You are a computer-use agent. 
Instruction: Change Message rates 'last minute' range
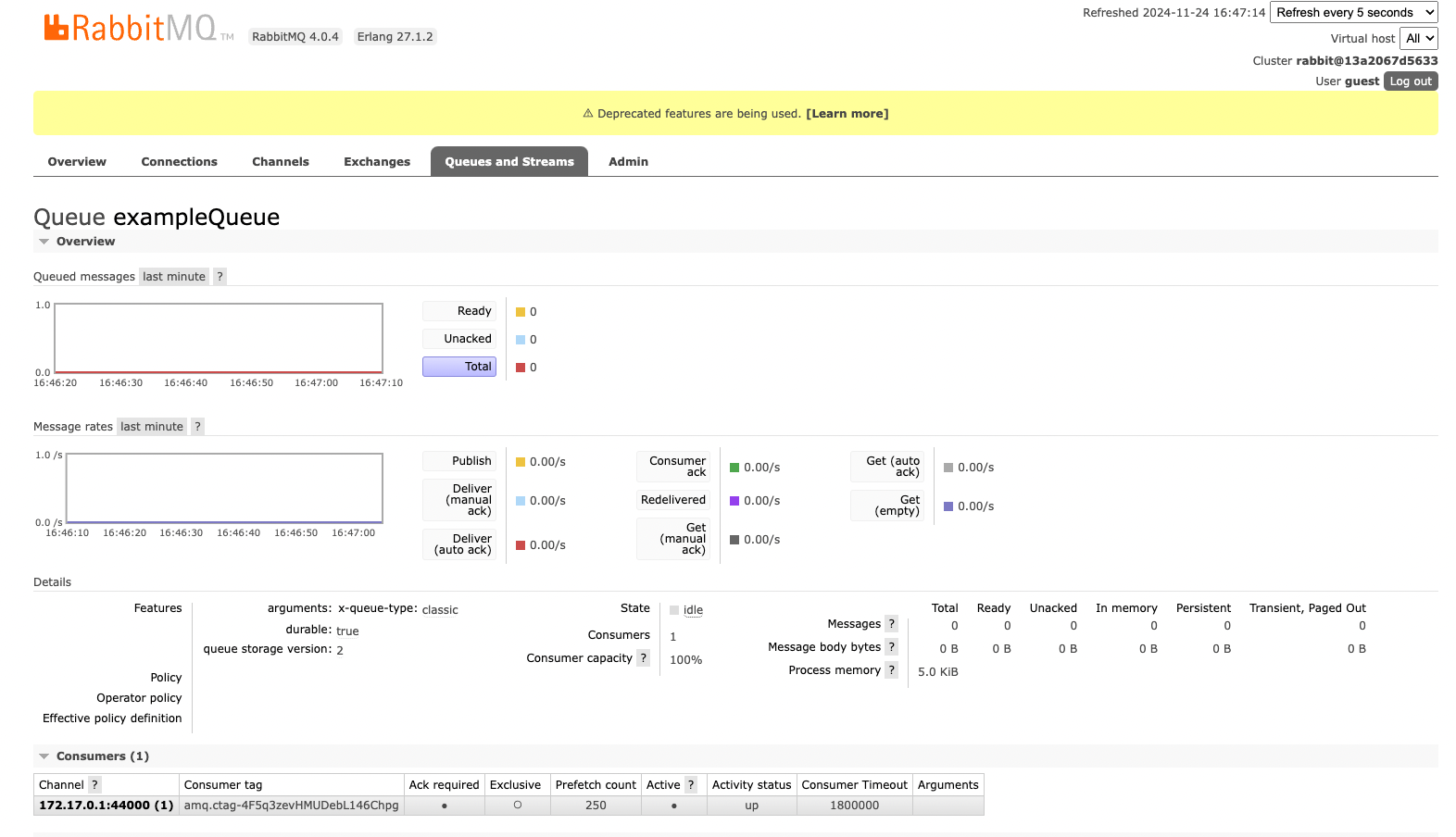click(152, 427)
